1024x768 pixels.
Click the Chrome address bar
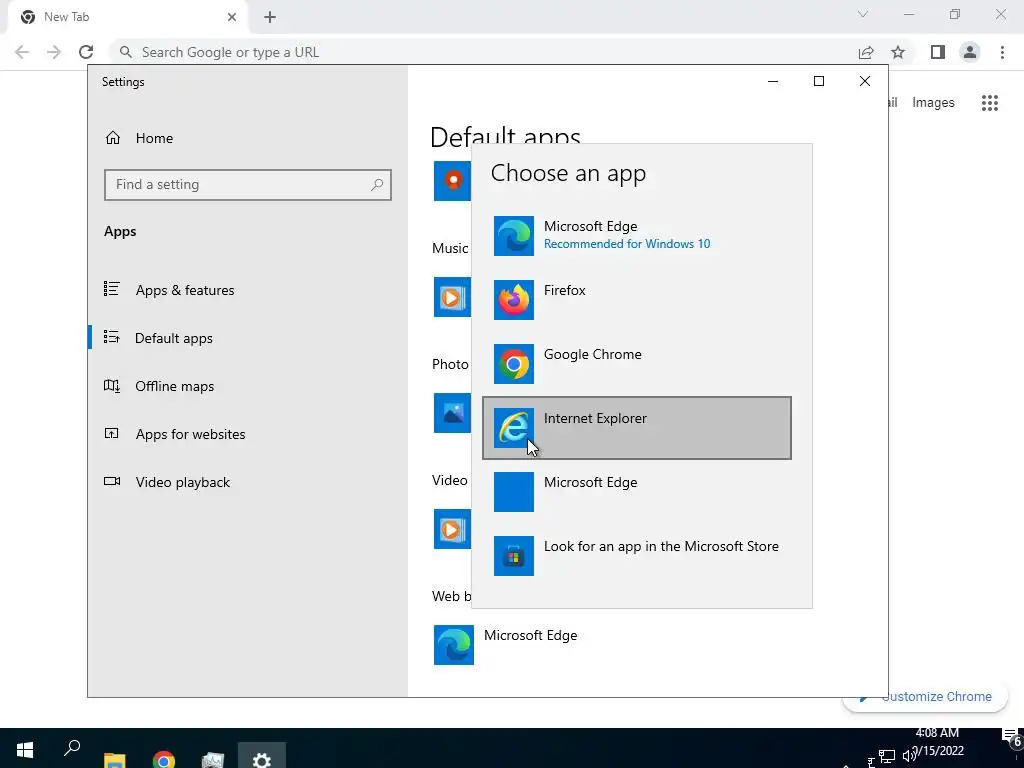[x=483, y=52]
